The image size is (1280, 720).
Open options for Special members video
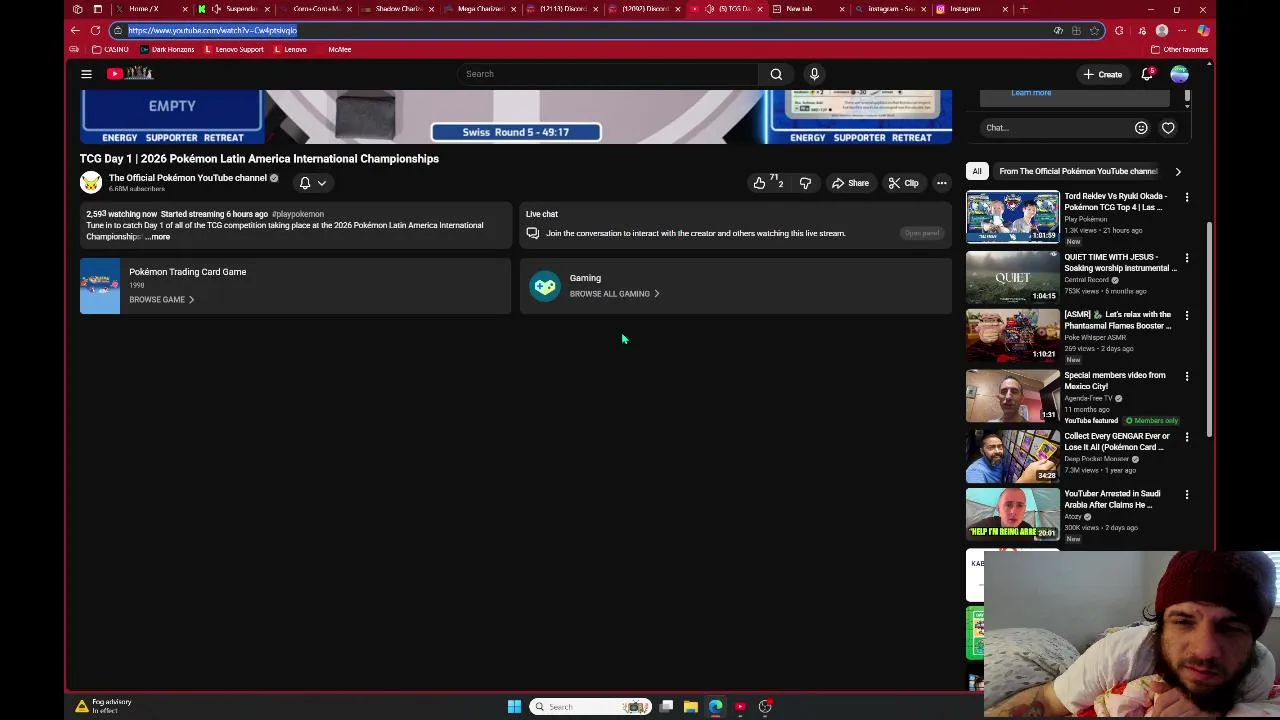coord(1187,376)
